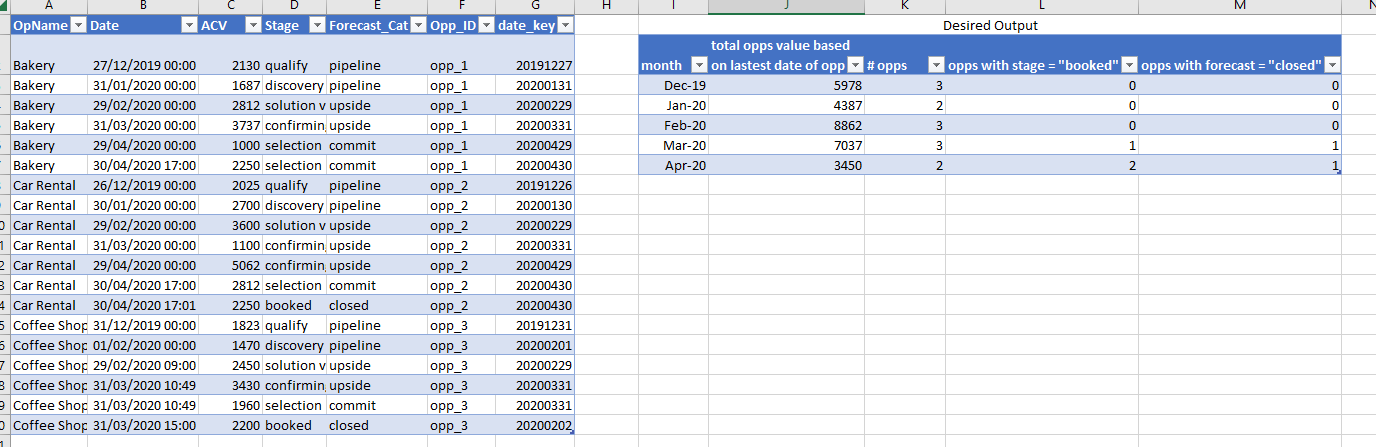Image resolution: width=1376 pixels, height=447 pixels.
Task: Open the date_key column filter dropdown
Action: pyautogui.click(x=565, y=25)
